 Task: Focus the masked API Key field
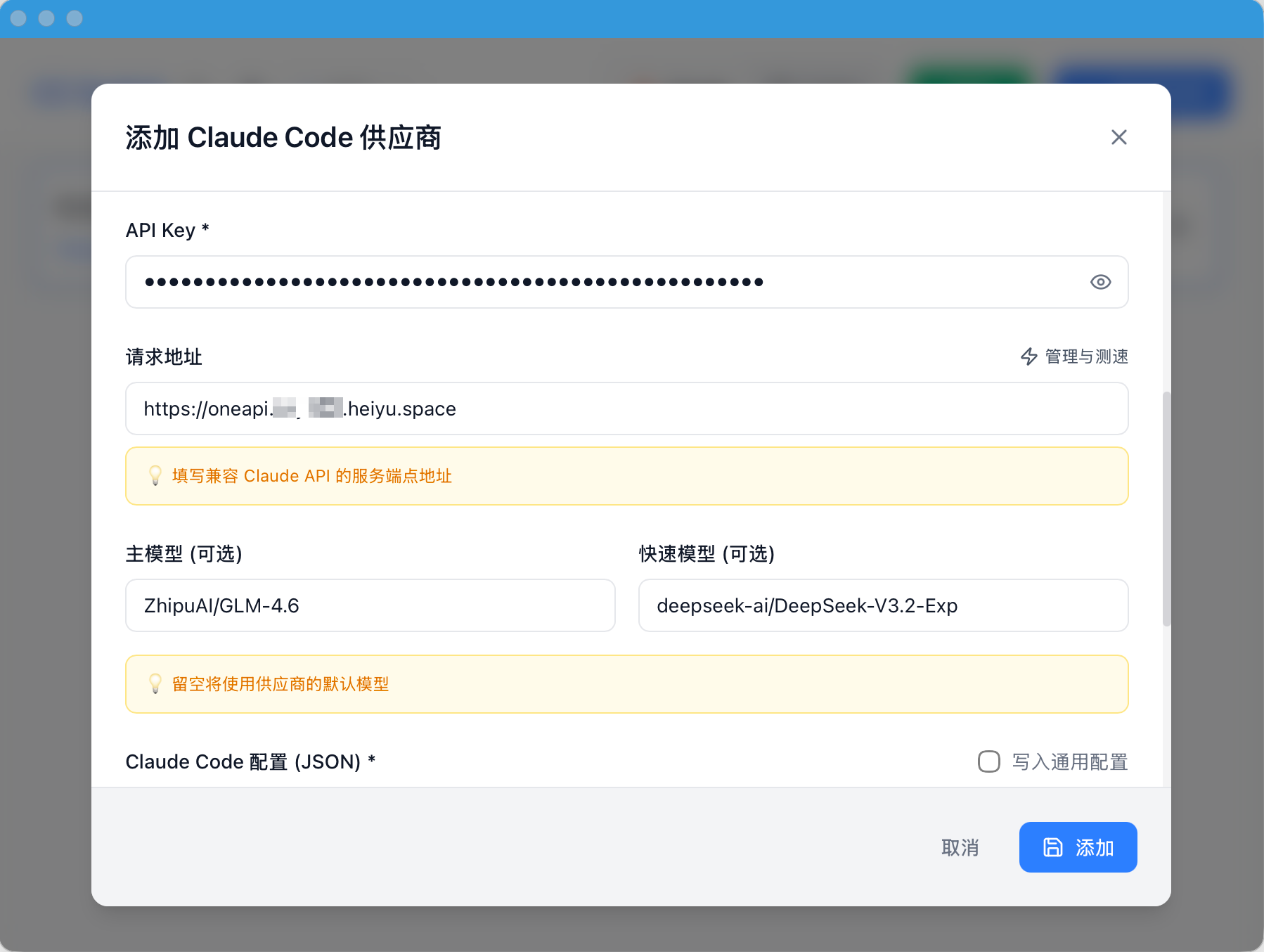point(627,282)
